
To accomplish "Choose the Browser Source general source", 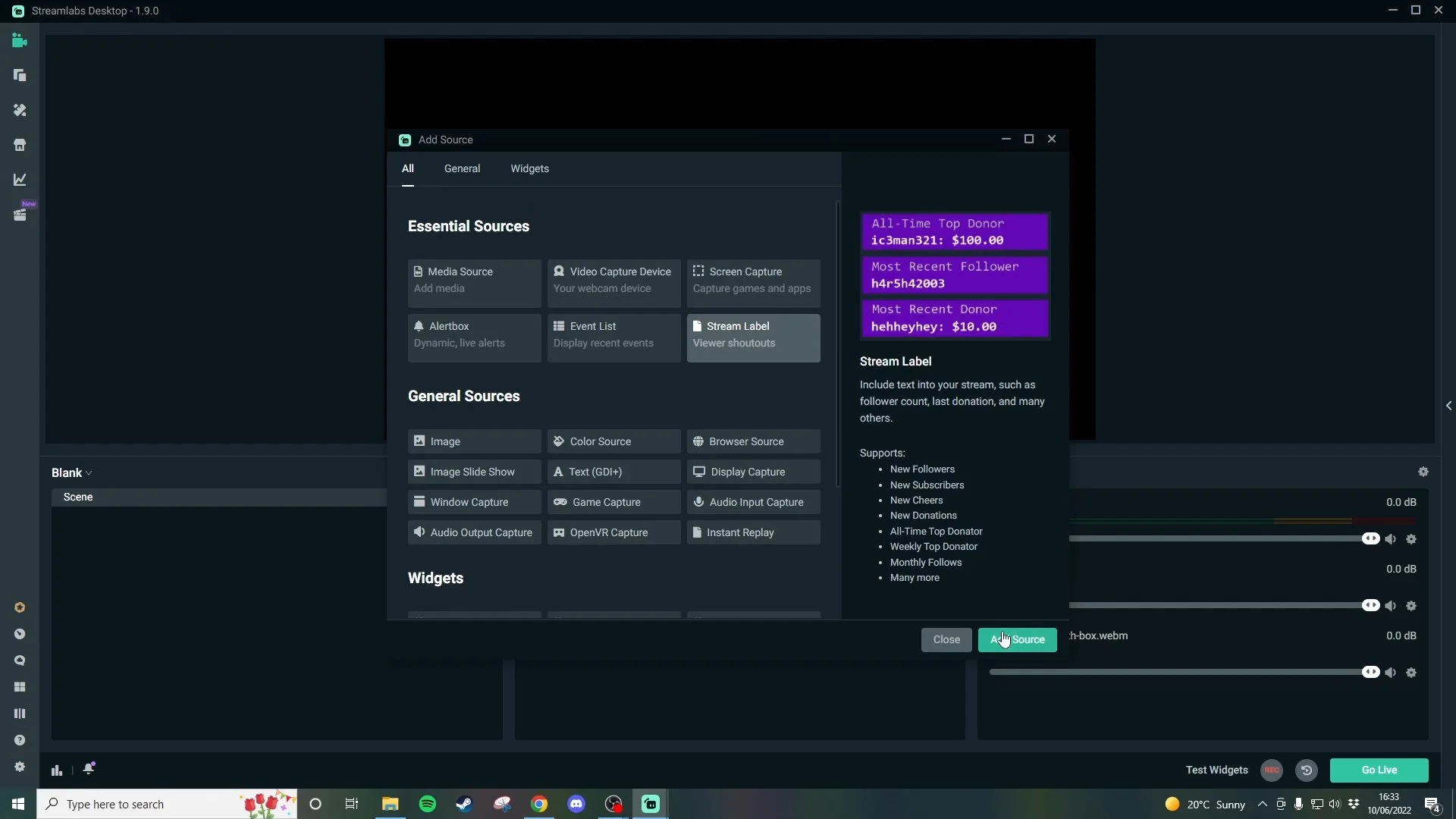I will click(x=754, y=441).
